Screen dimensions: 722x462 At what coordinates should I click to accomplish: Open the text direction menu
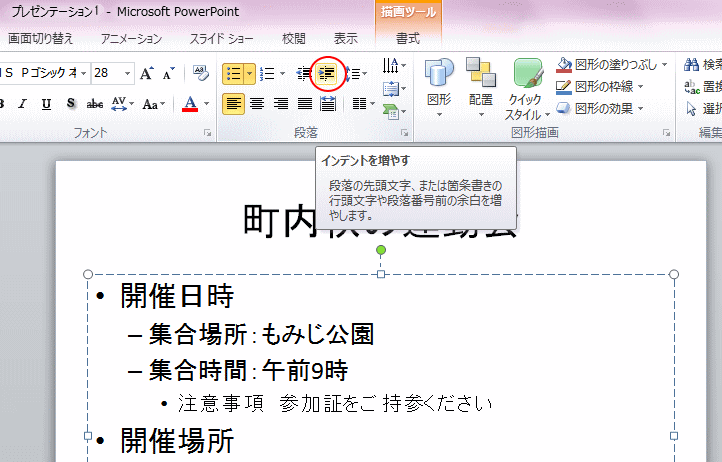394,65
